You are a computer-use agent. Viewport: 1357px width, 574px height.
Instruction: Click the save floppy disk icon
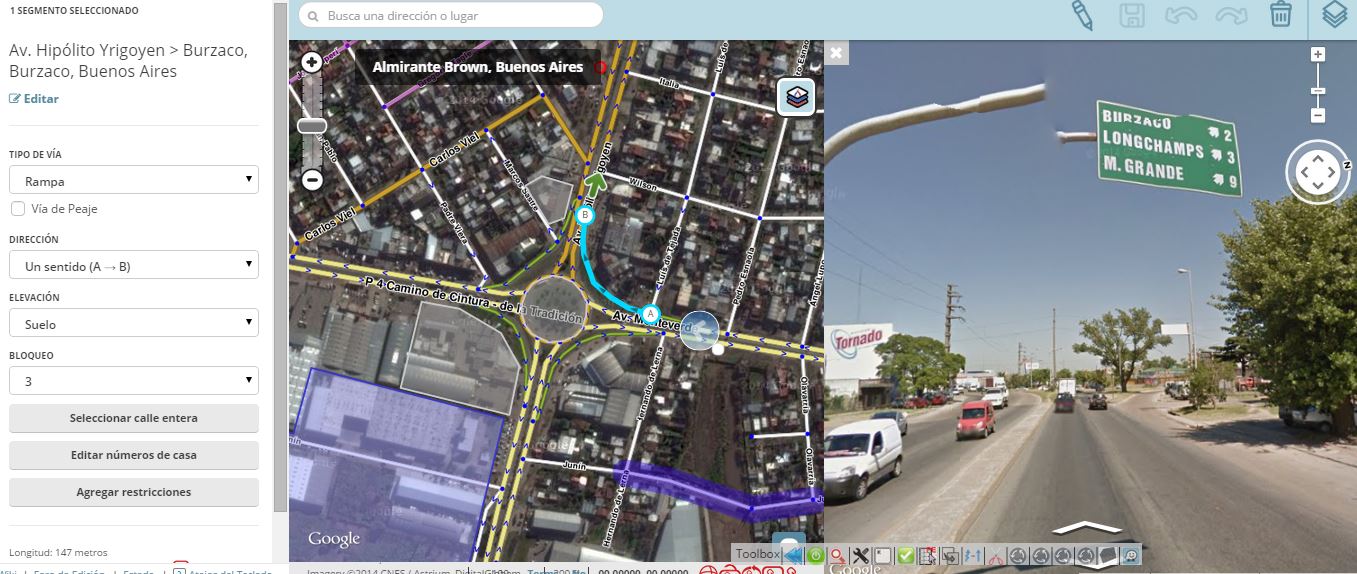coord(1132,15)
